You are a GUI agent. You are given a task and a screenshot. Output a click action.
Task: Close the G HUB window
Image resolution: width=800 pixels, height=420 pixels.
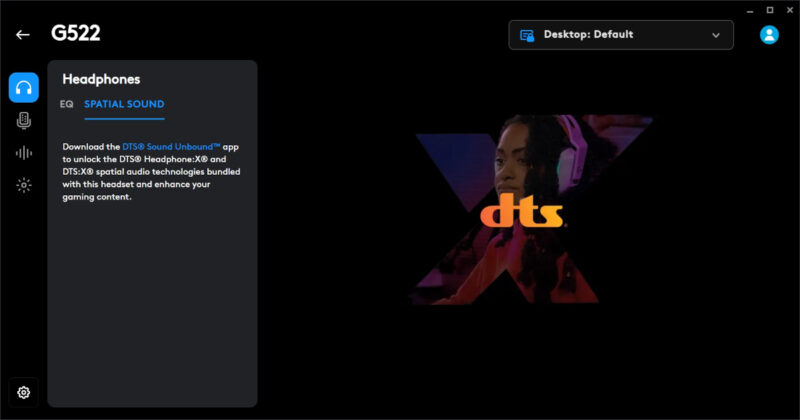789,10
